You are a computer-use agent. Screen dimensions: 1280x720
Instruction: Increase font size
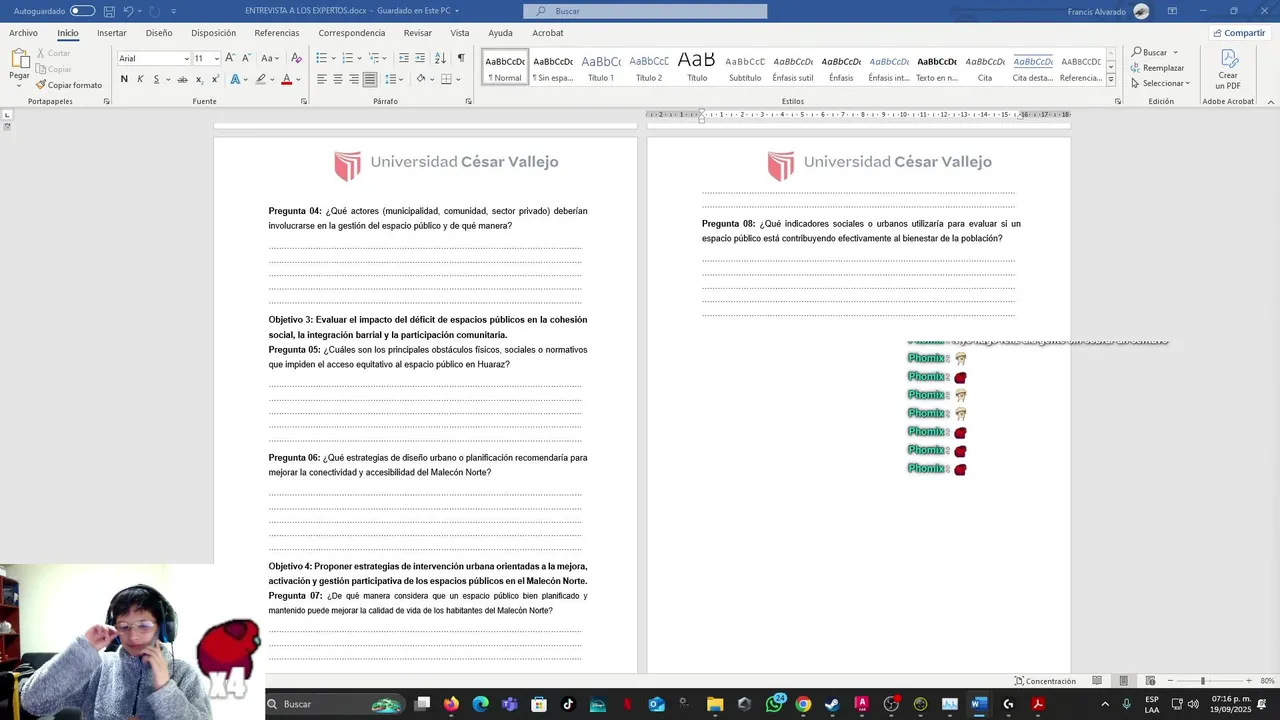pyautogui.click(x=230, y=58)
